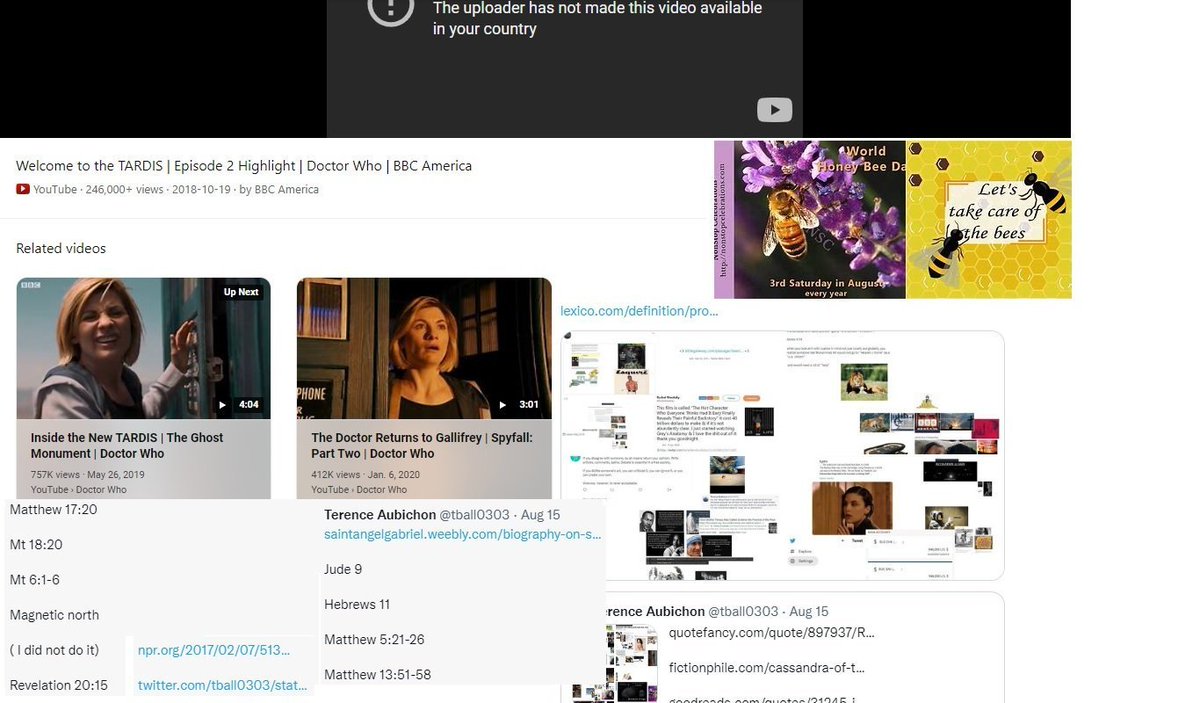Screen dimensions: 1200x703
Task: Click the Mt 18:20 text
Action: click(x=36, y=545)
